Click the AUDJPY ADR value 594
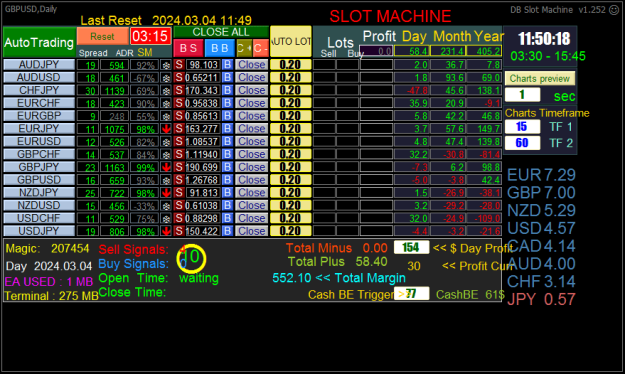Image resolution: width=625 pixels, height=374 pixels. 114,65
